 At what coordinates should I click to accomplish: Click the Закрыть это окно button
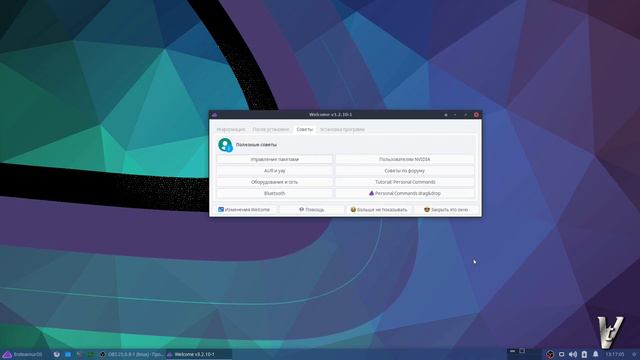point(446,210)
